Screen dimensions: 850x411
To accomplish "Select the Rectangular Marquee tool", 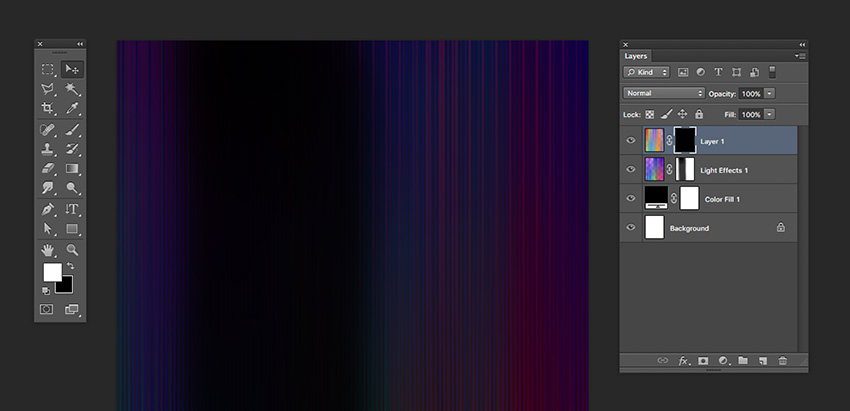I will click(48, 69).
